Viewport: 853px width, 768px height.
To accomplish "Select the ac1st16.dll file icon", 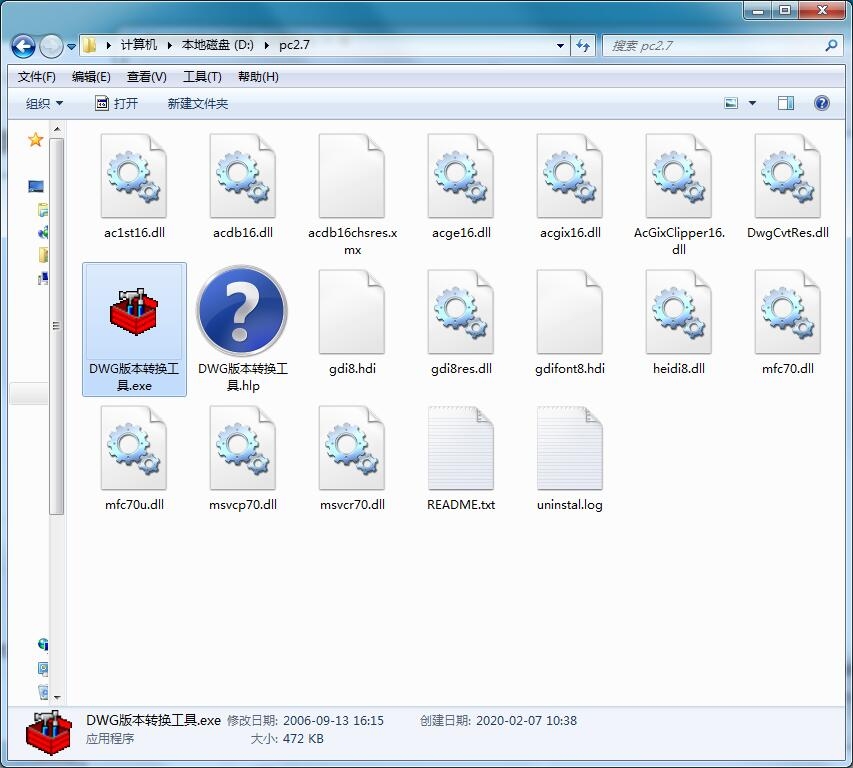I will [x=134, y=176].
